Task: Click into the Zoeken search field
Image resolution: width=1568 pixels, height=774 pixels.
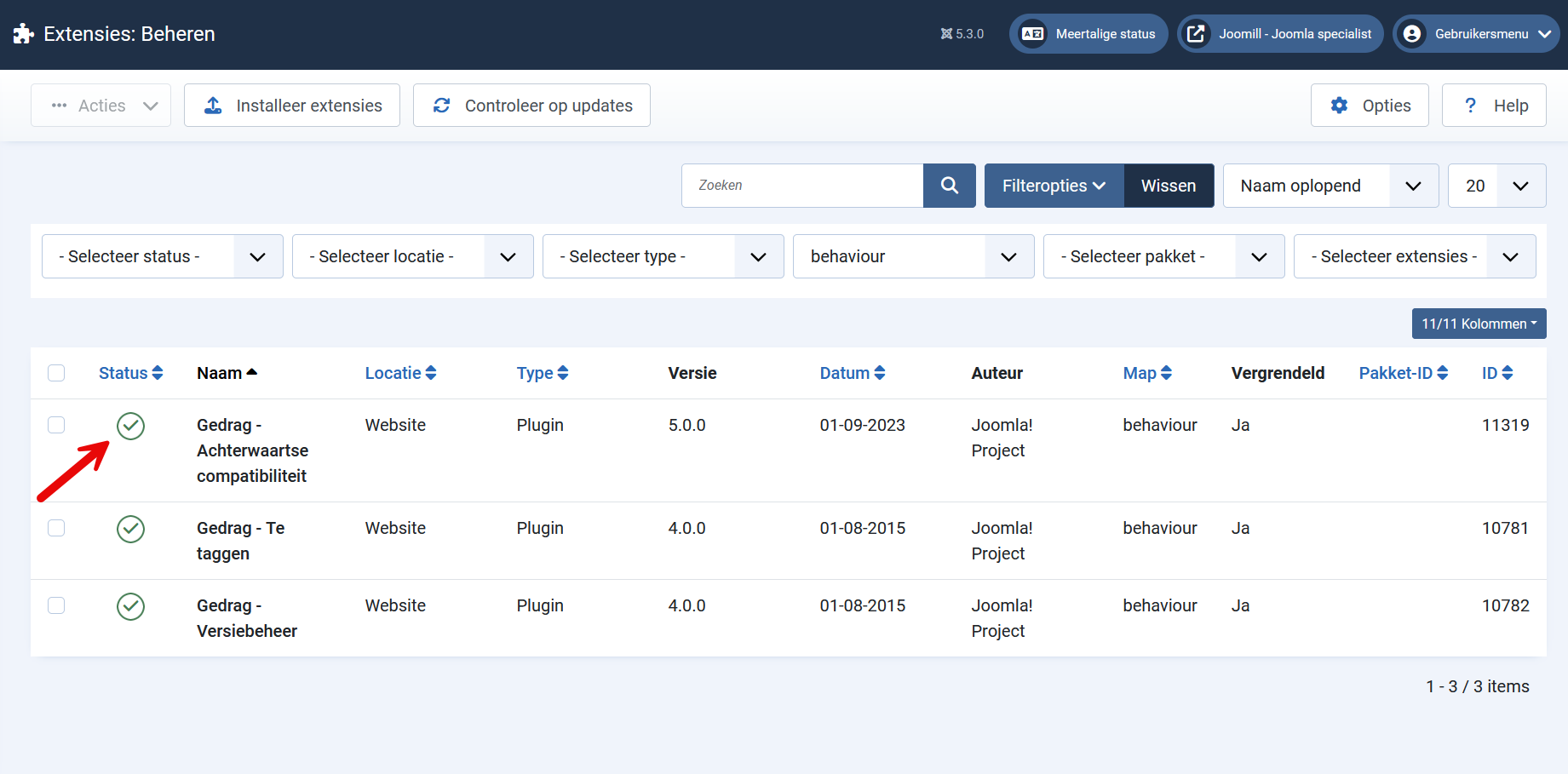Action: 801,186
